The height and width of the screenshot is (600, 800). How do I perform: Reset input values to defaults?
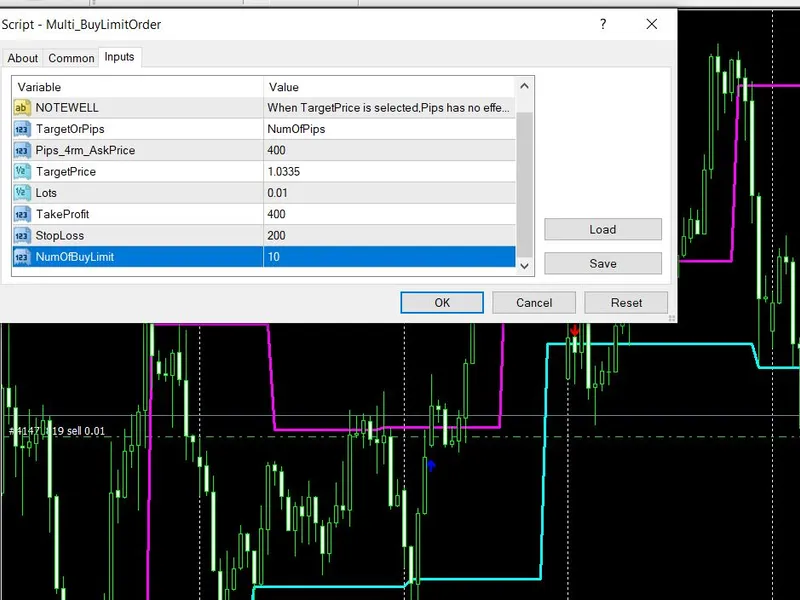(x=626, y=303)
